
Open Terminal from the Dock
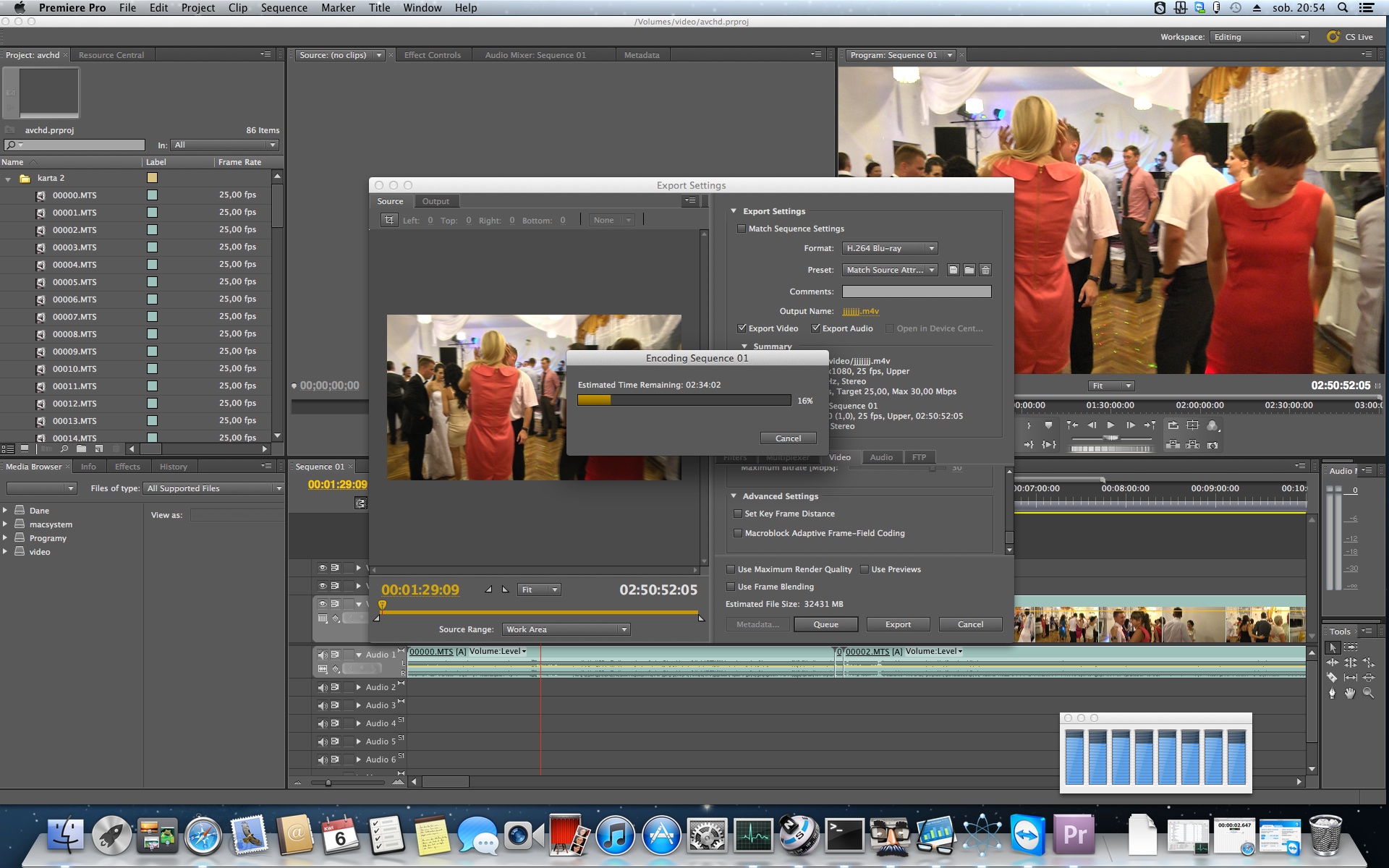(x=844, y=835)
